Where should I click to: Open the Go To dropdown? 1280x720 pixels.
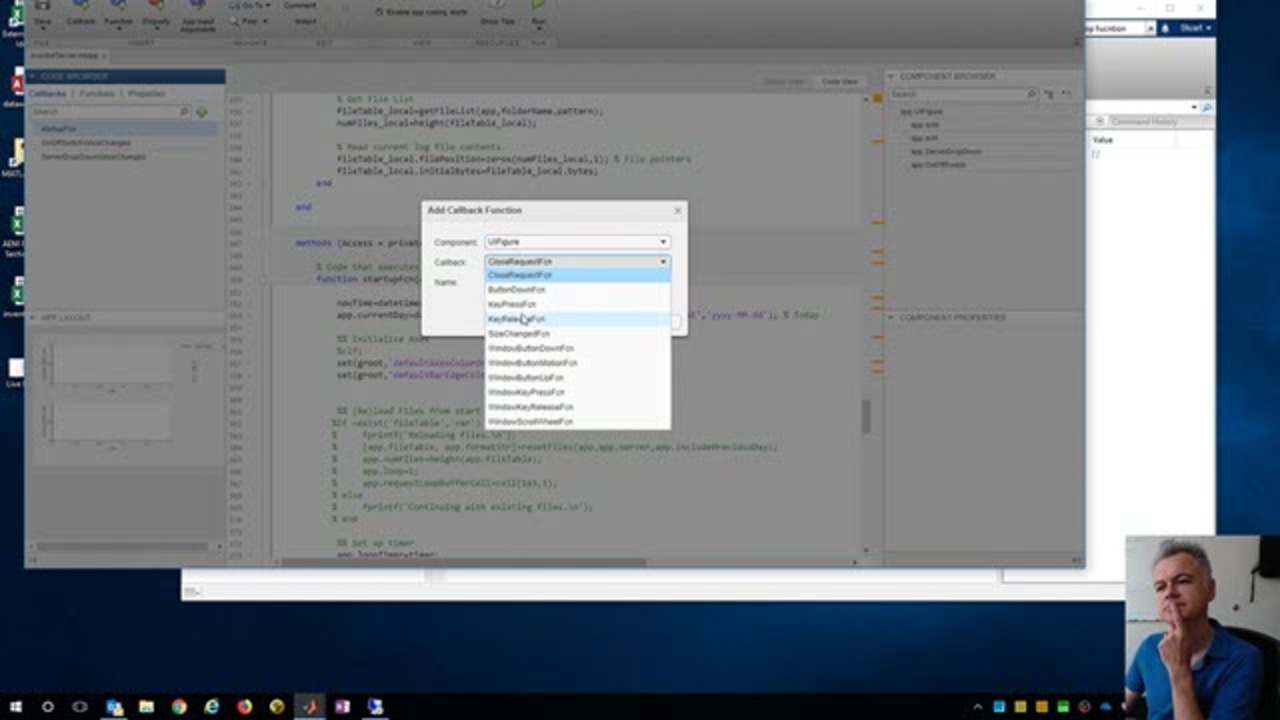point(253,5)
